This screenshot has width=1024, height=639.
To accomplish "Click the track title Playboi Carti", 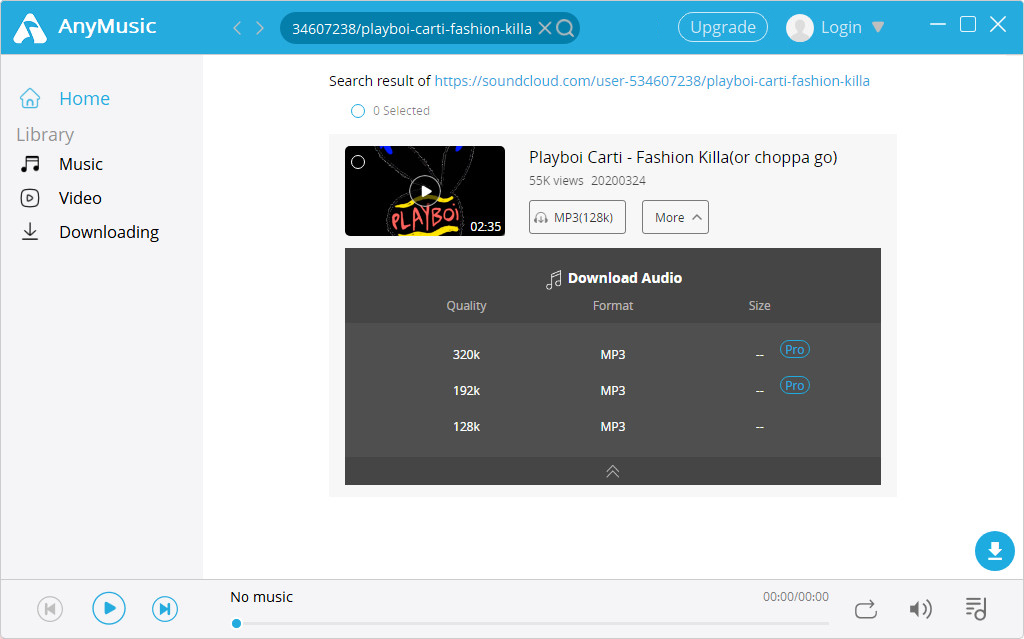I will (x=683, y=157).
